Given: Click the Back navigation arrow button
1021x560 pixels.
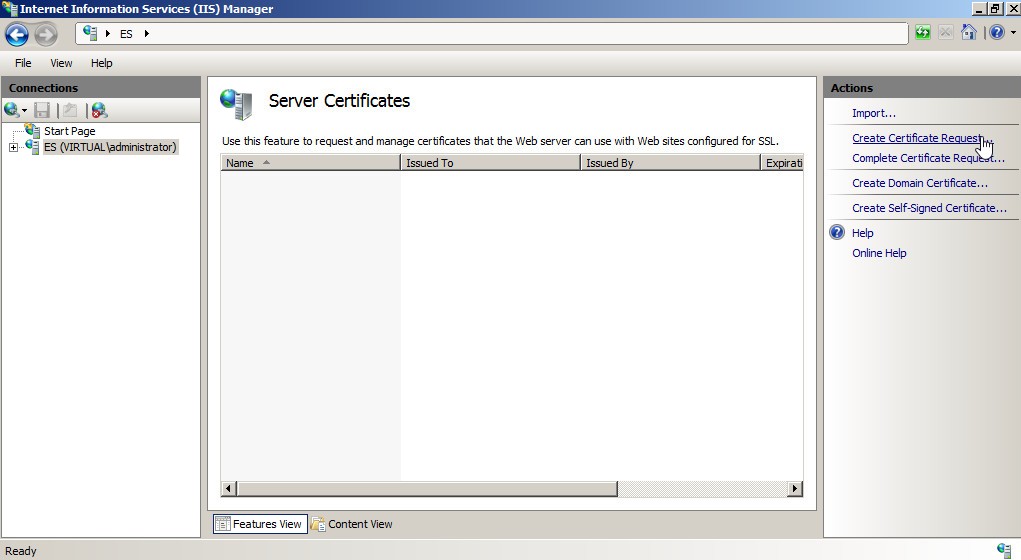Looking at the screenshot, I should (16, 34).
